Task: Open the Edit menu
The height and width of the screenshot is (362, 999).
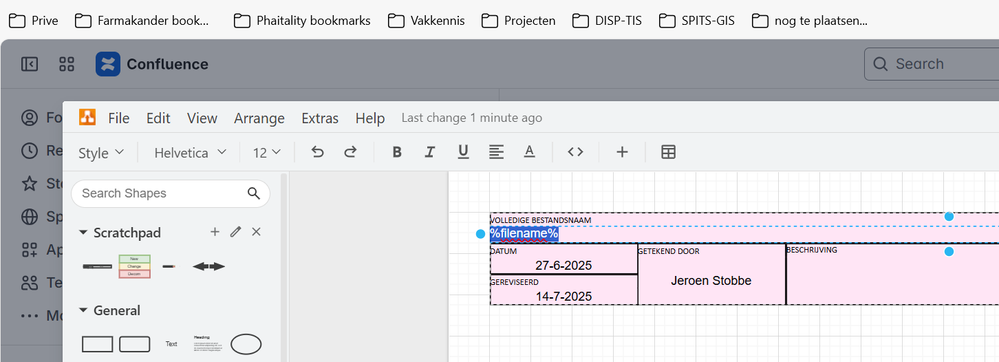Action: 158,118
